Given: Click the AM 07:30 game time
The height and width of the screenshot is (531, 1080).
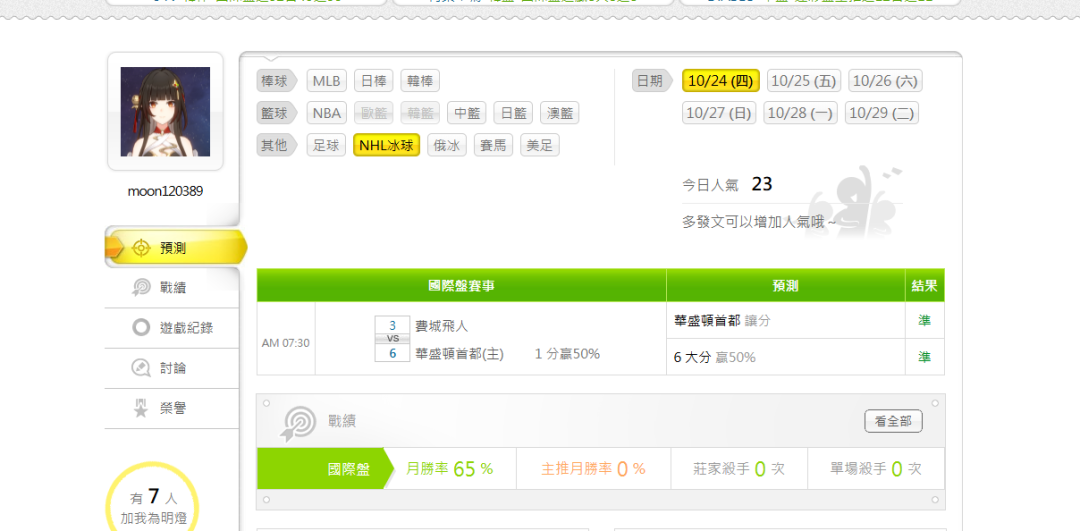Looking at the screenshot, I should pyautogui.click(x=286, y=343).
